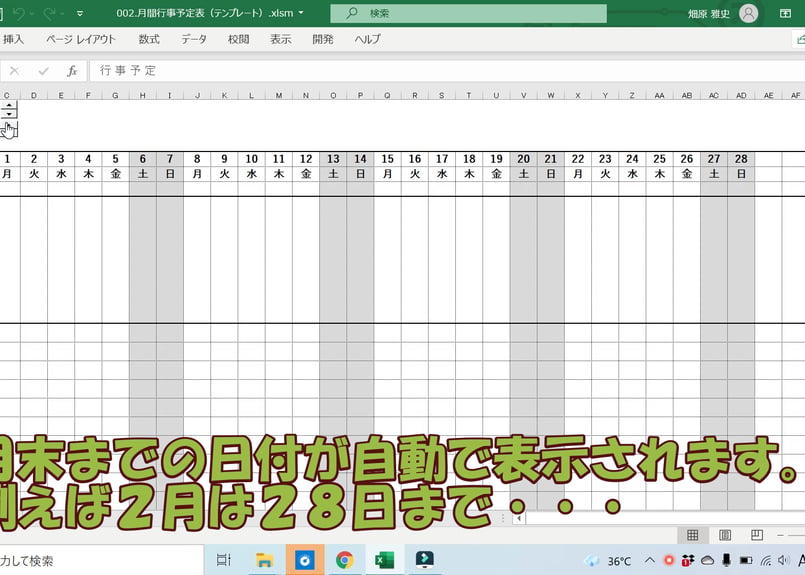
Task: Select weekday cell under date 10
Action: pos(252,174)
